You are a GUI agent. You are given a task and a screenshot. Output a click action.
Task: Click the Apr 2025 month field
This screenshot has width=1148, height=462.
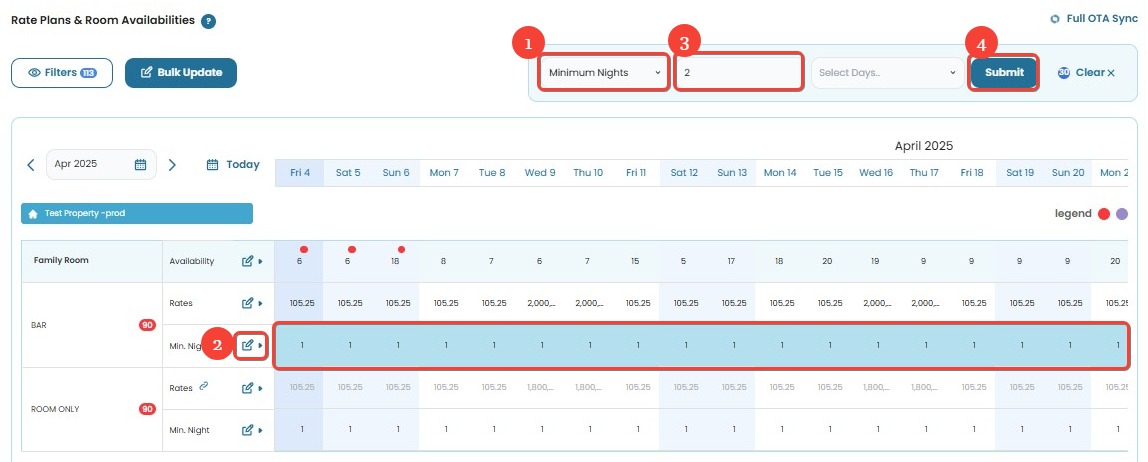tap(101, 165)
